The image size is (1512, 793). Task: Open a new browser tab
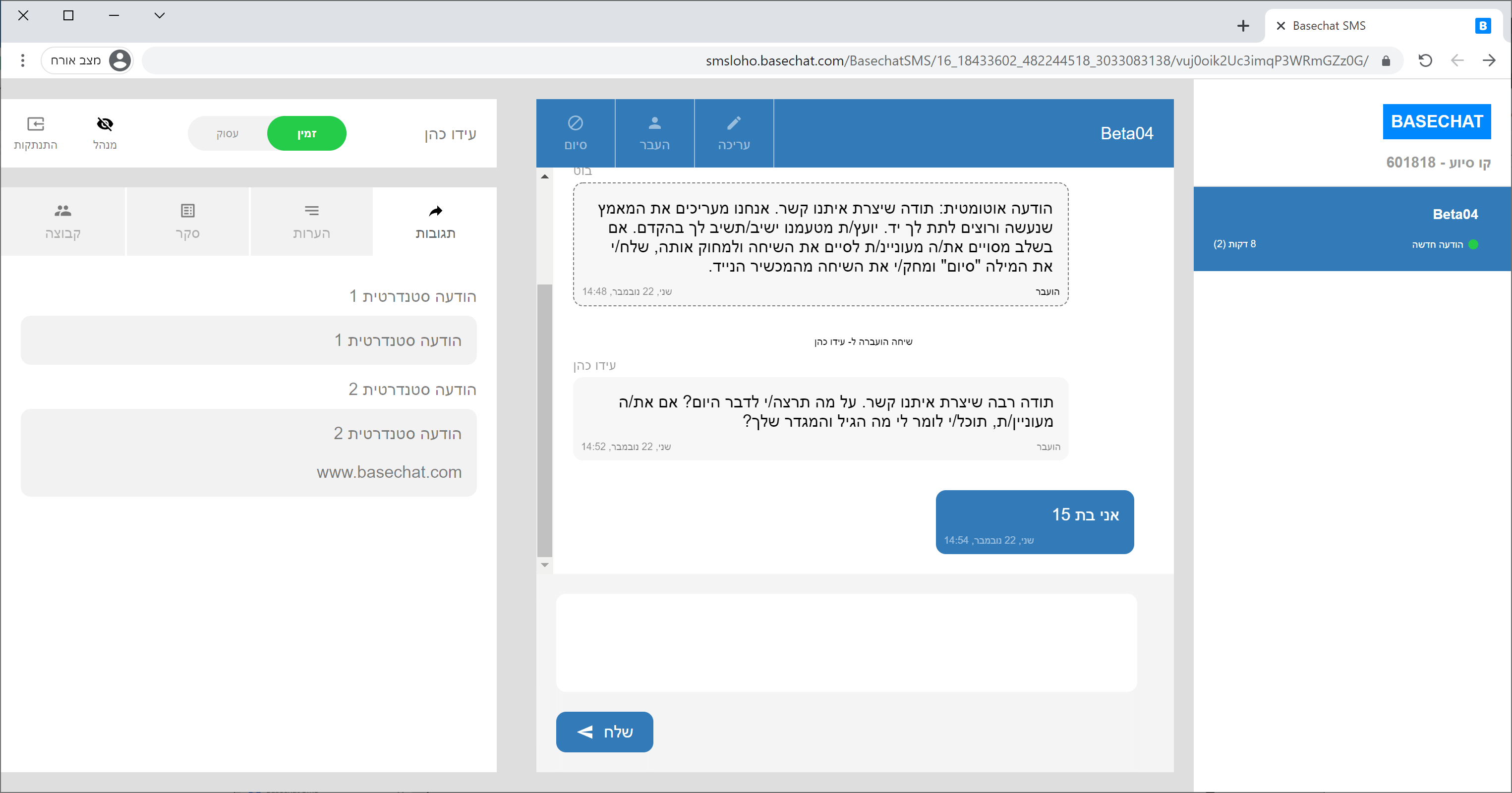(1243, 26)
